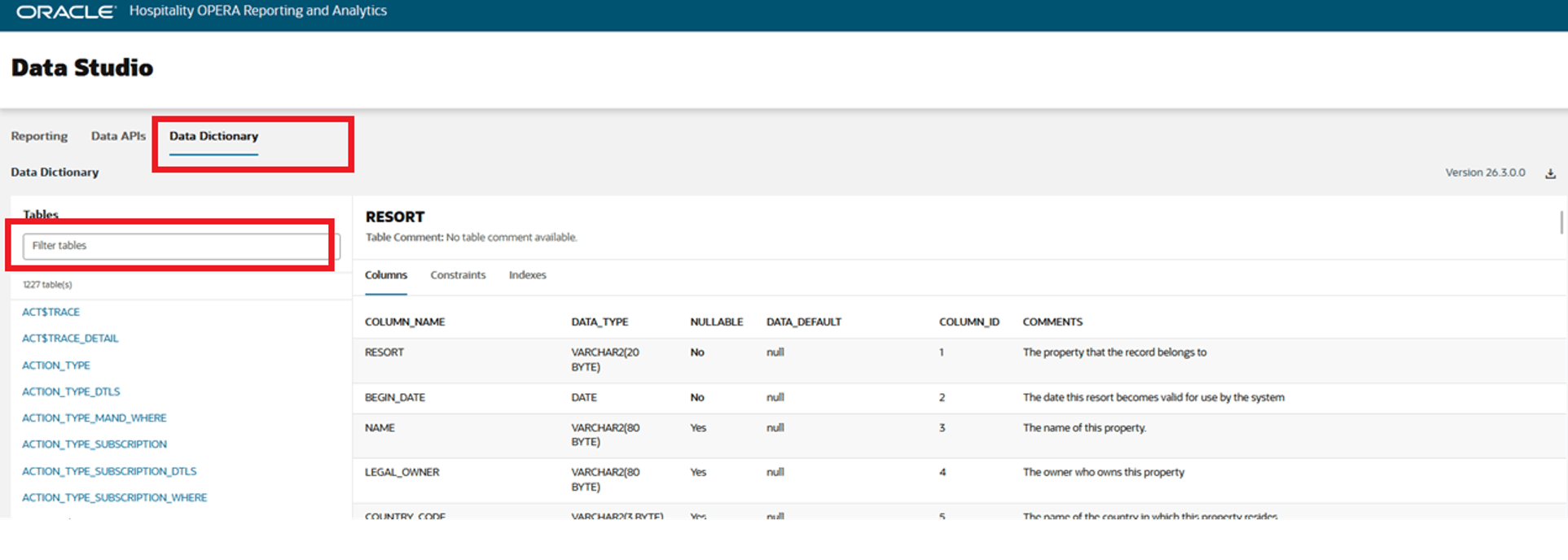
Task: Click the '1227 table(s)' count text
Action: pyautogui.click(x=47, y=285)
